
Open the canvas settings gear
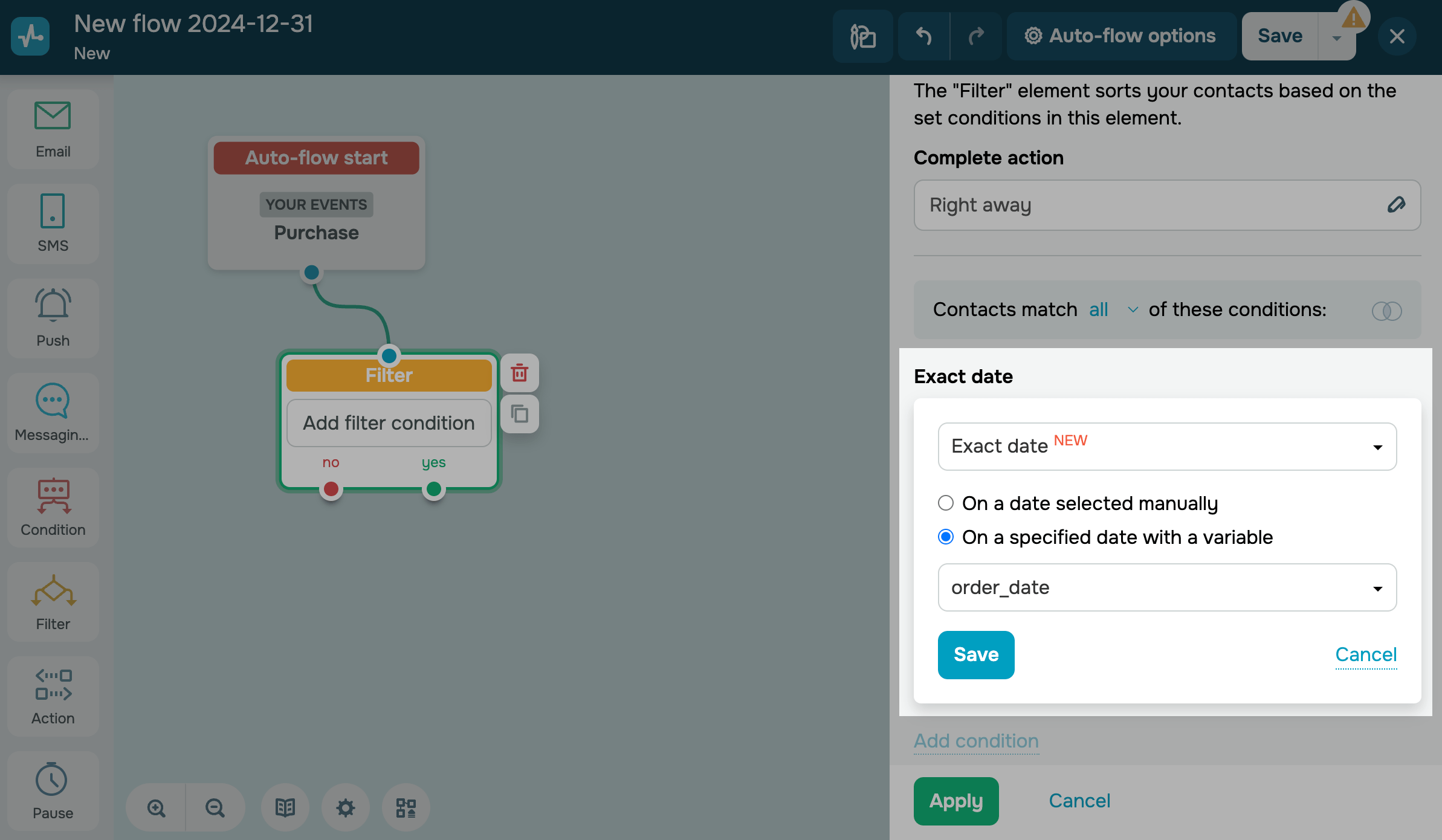(345, 807)
